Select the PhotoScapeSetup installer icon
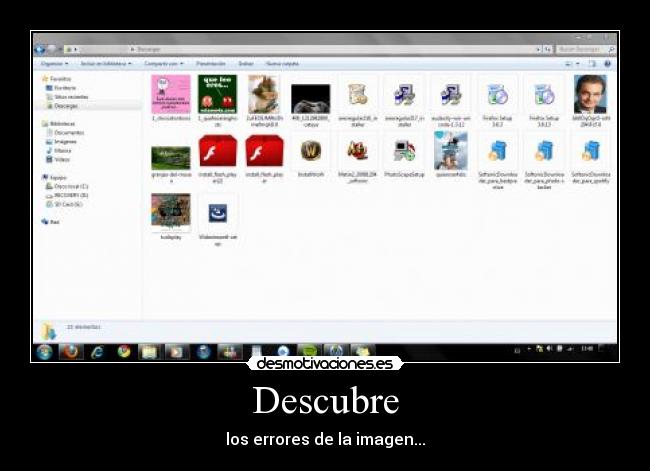The width and height of the screenshot is (650, 471). (x=404, y=151)
